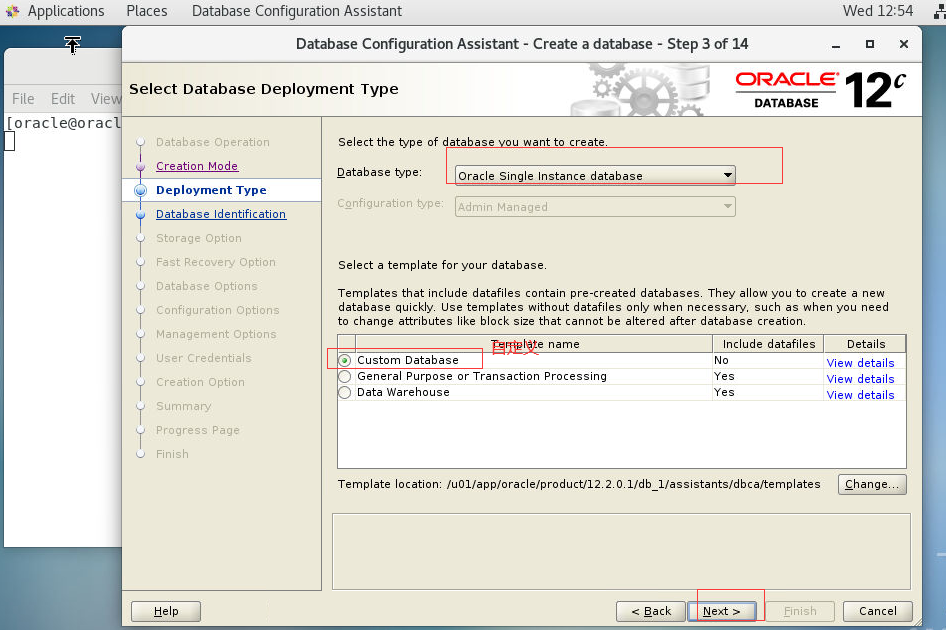
Task: Click the Database Identification step bullet icon
Action: point(141,215)
